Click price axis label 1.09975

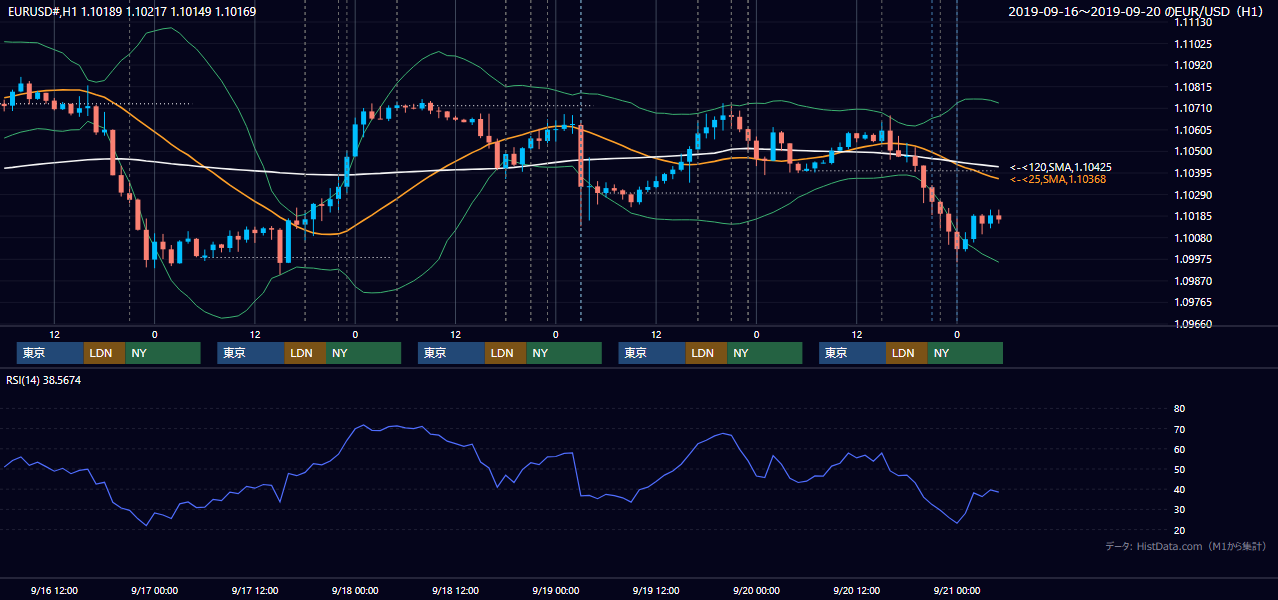click(1194, 259)
